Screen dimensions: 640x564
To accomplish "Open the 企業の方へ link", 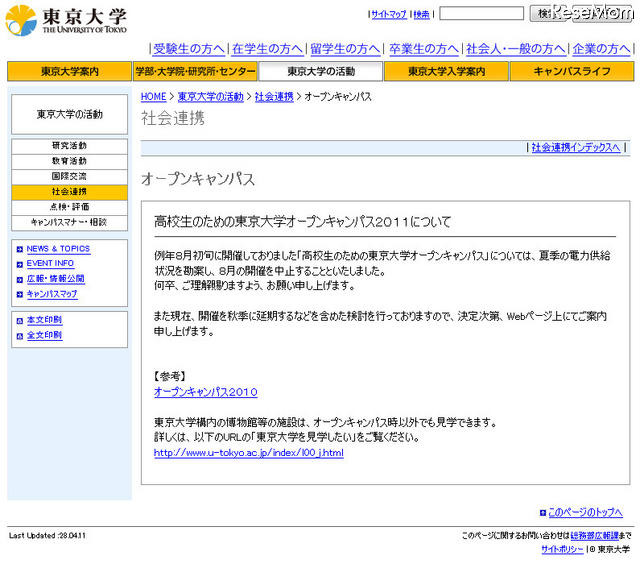I will (x=601, y=49).
